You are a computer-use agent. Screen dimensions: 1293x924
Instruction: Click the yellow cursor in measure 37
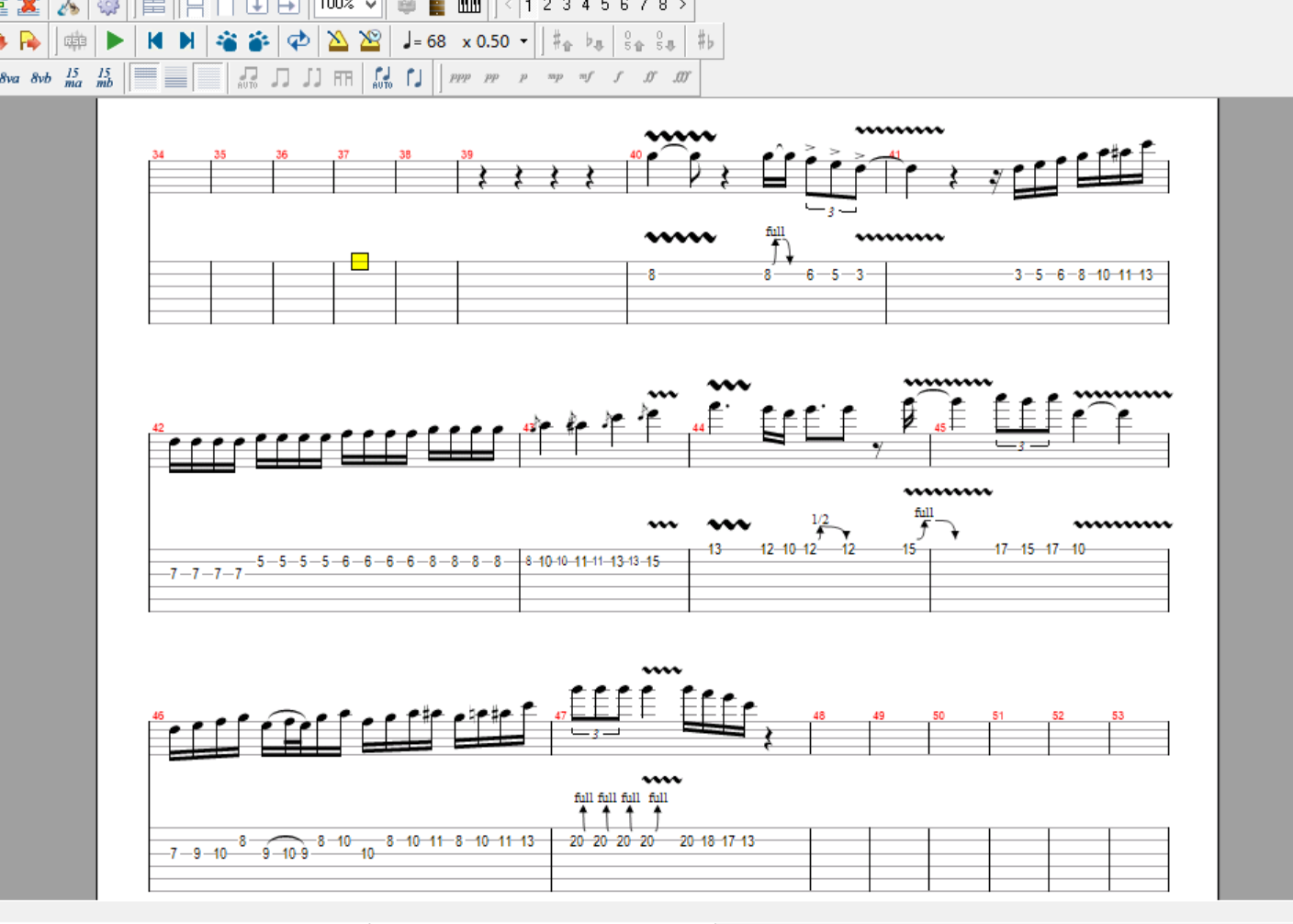pyautogui.click(x=360, y=262)
